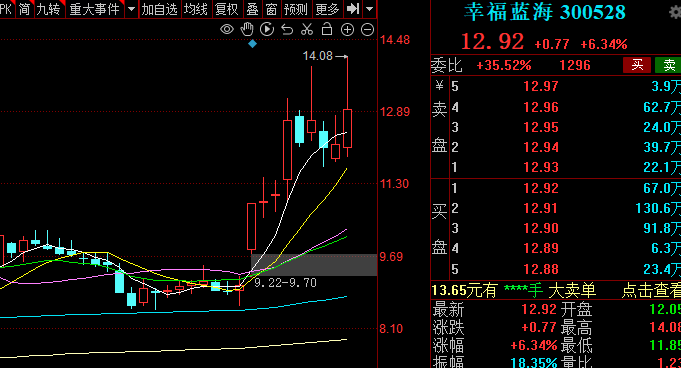Zoom out the candlestick chart
This screenshot has width=681, height=368.
click(x=367, y=30)
